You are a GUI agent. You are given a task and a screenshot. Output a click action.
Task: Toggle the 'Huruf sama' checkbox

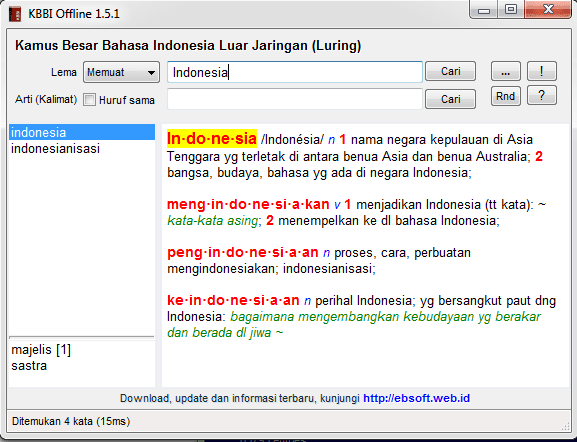(x=89, y=100)
